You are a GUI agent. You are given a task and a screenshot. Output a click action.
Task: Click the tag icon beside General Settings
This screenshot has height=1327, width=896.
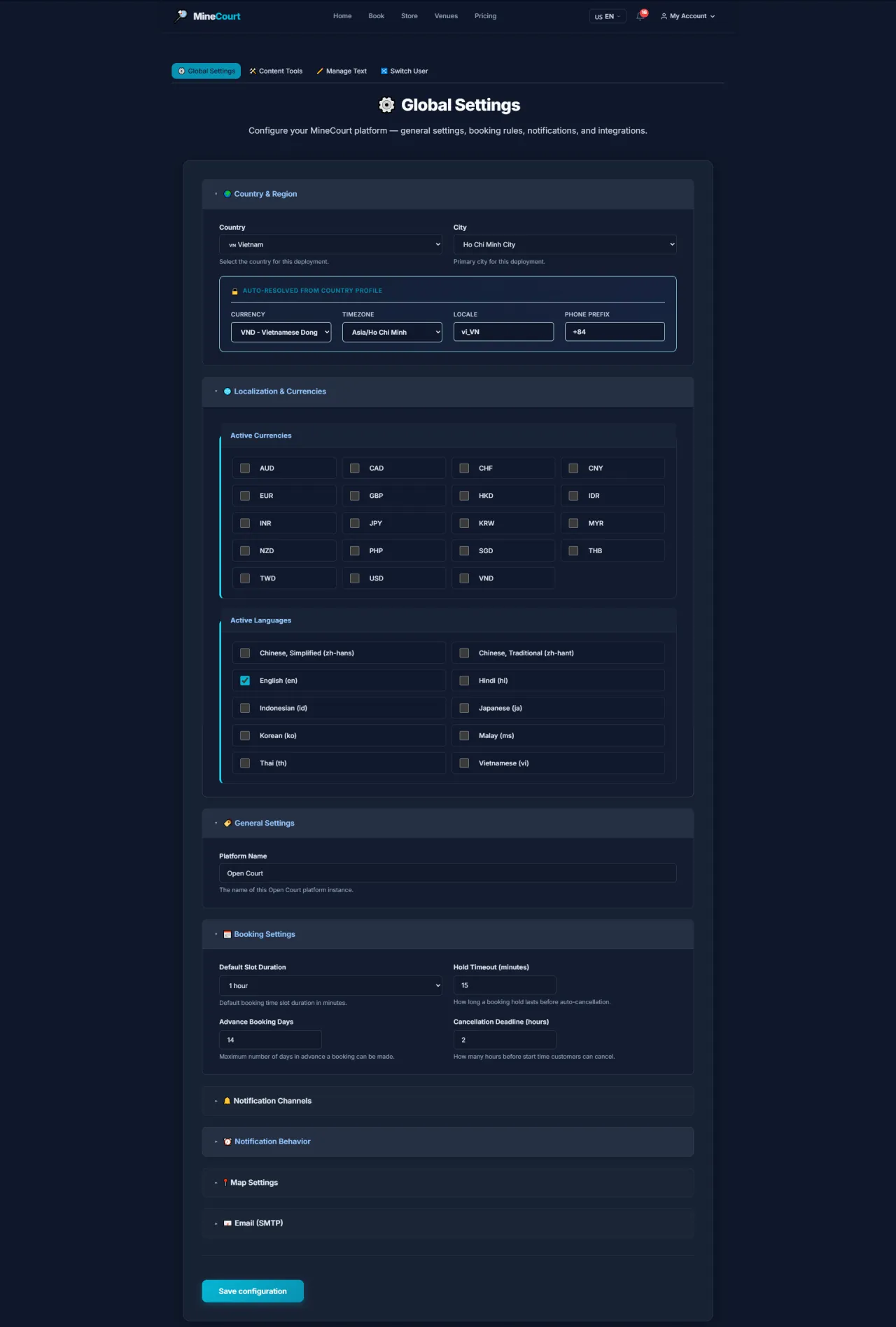point(227,824)
